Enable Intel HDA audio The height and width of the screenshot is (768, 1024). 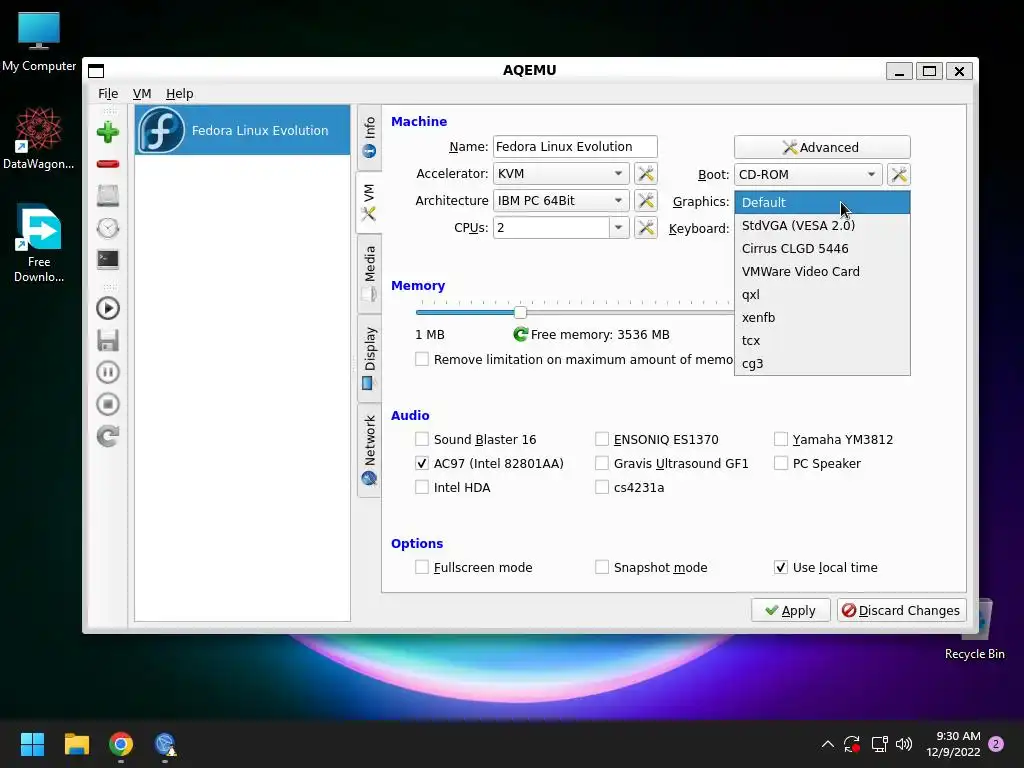point(422,487)
